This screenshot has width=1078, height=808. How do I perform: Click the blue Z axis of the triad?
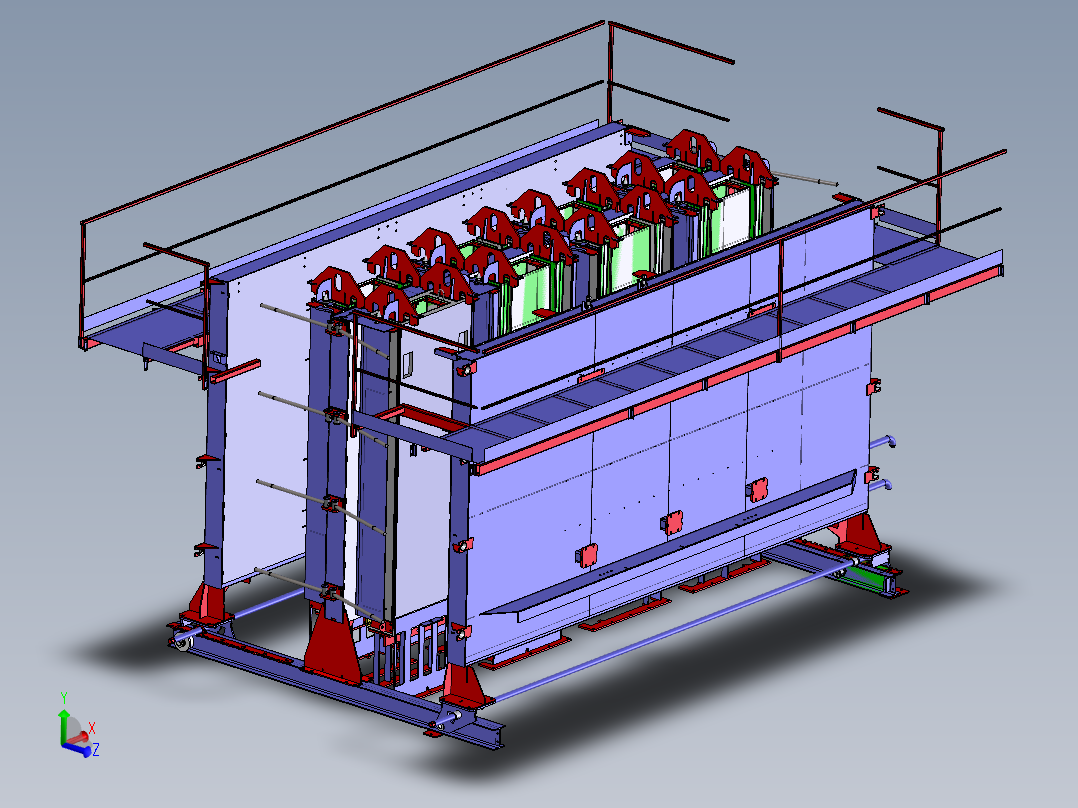click(77, 749)
